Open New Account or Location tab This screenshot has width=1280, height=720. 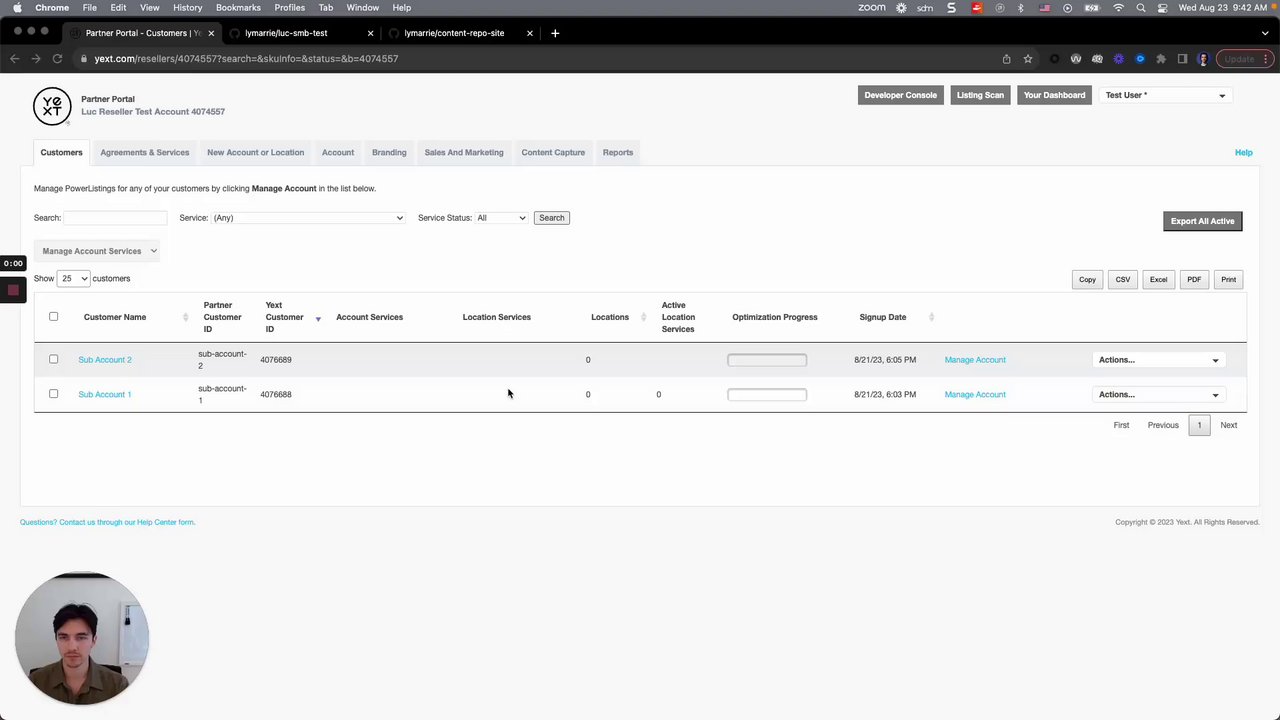pyautogui.click(x=255, y=153)
